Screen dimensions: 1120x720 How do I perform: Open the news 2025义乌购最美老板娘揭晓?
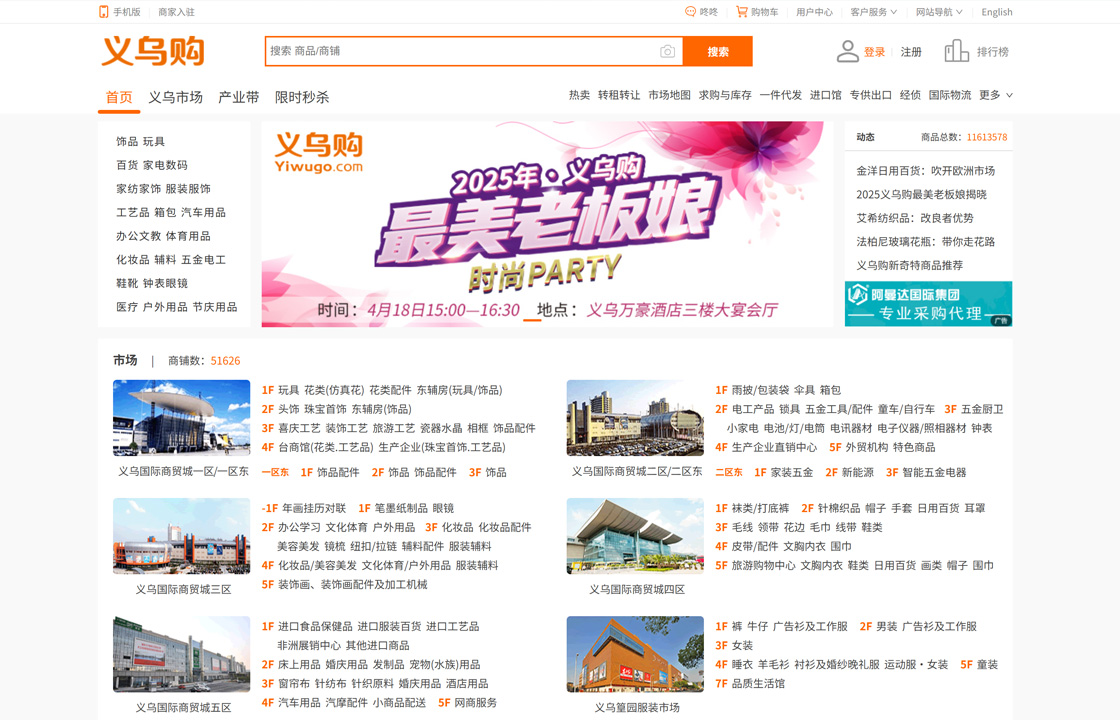pos(921,194)
